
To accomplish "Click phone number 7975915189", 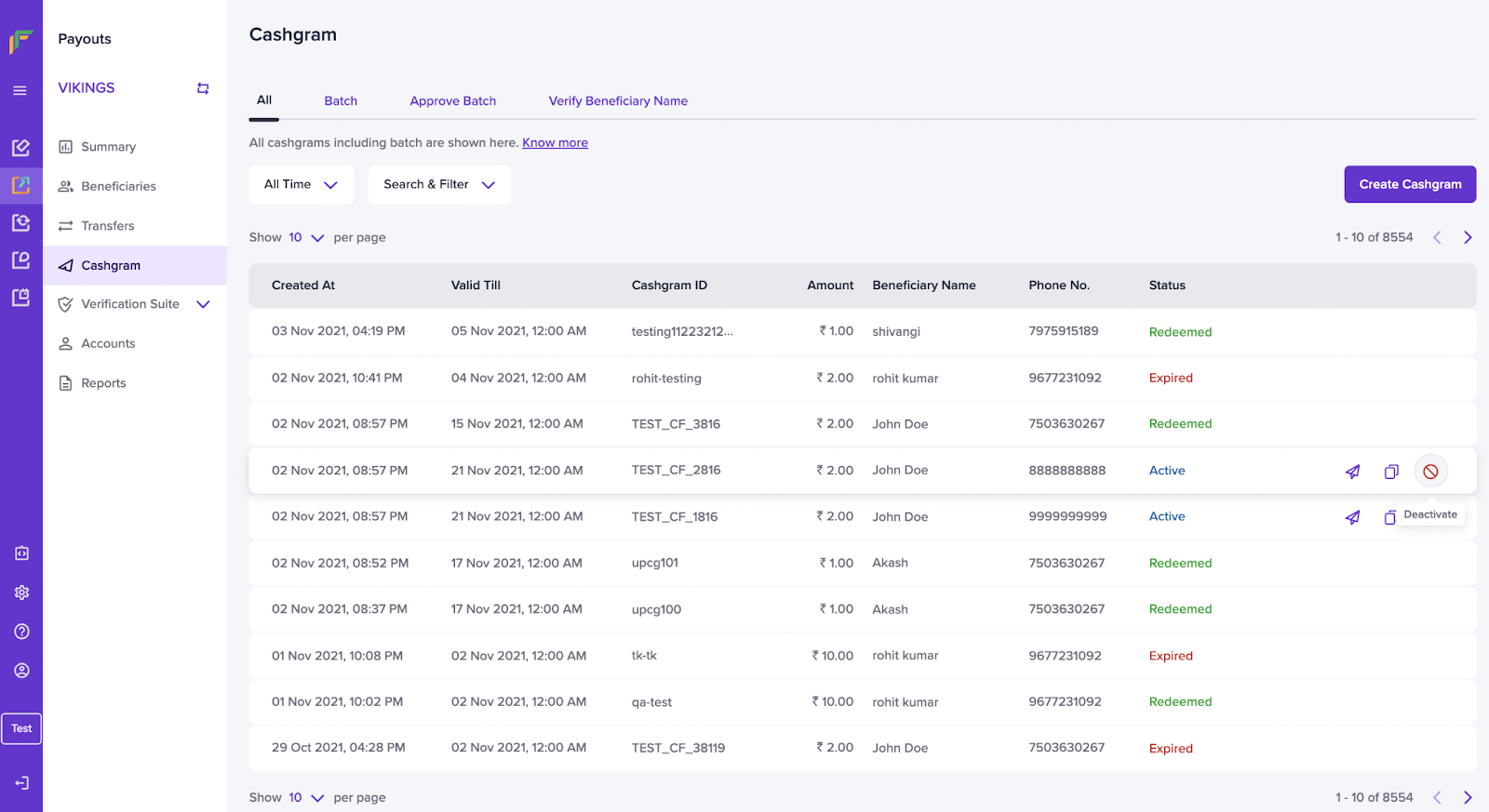I will point(1064,331).
